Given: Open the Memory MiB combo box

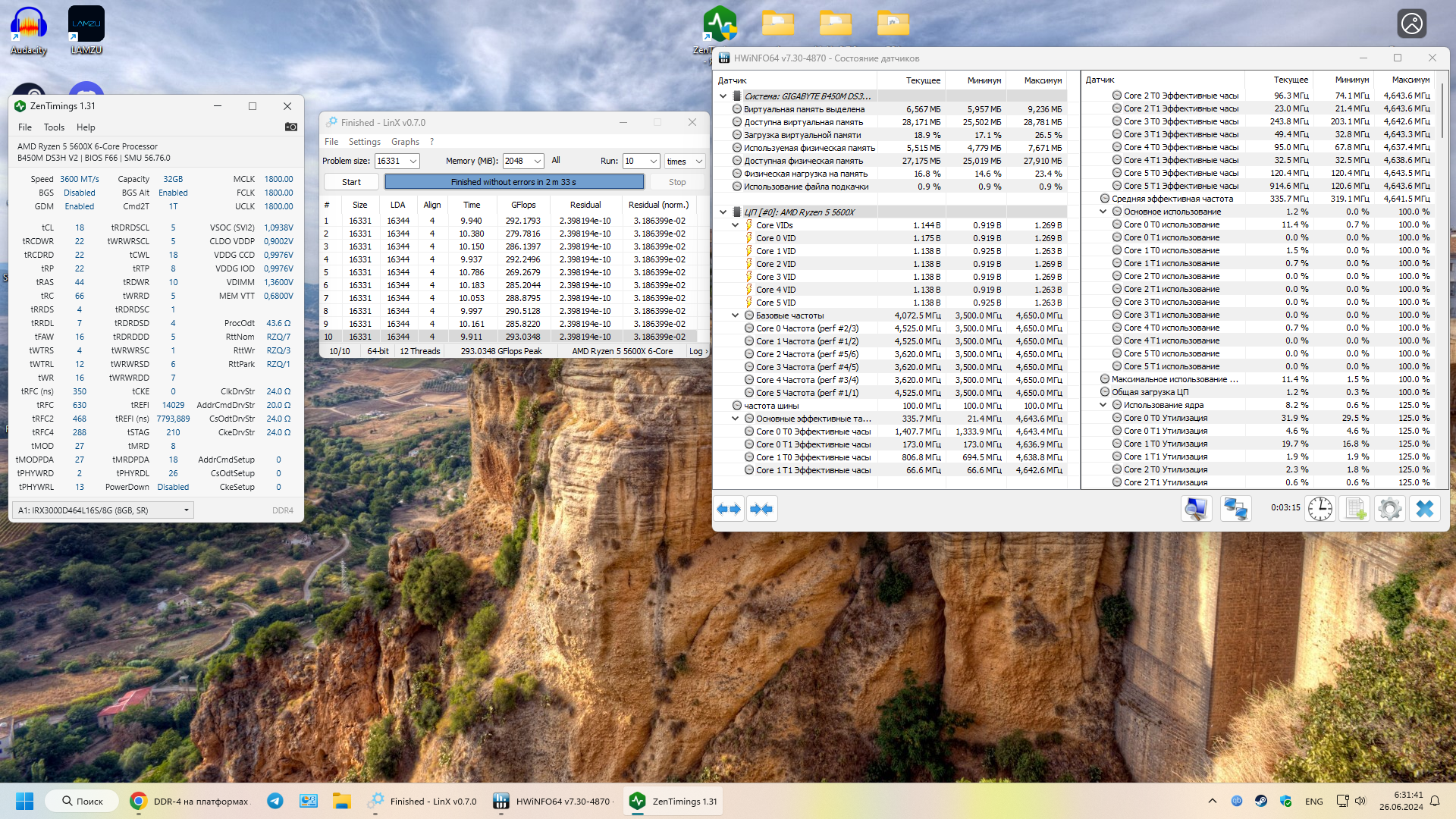Looking at the screenshot, I should [x=538, y=162].
